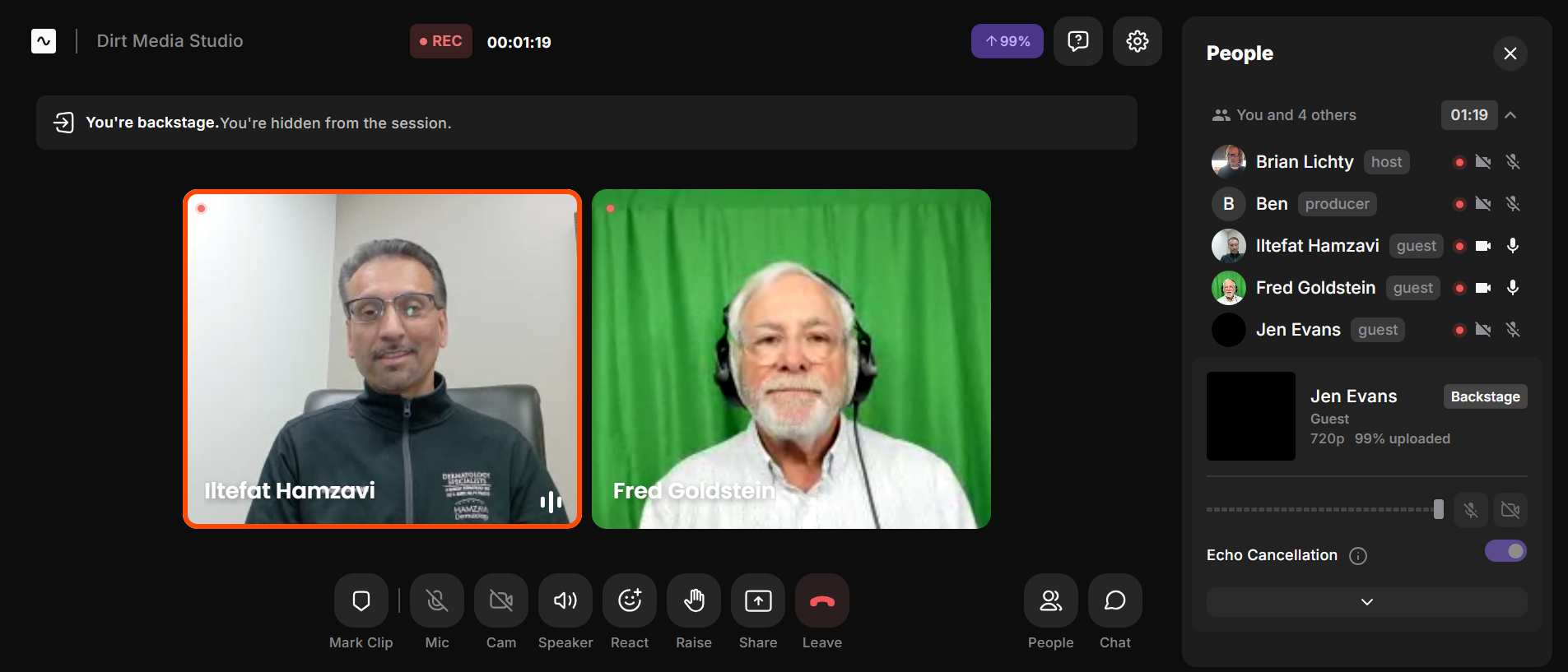Click the Dirt Media Studio title
This screenshot has height=672, width=1568.
pos(170,41)
